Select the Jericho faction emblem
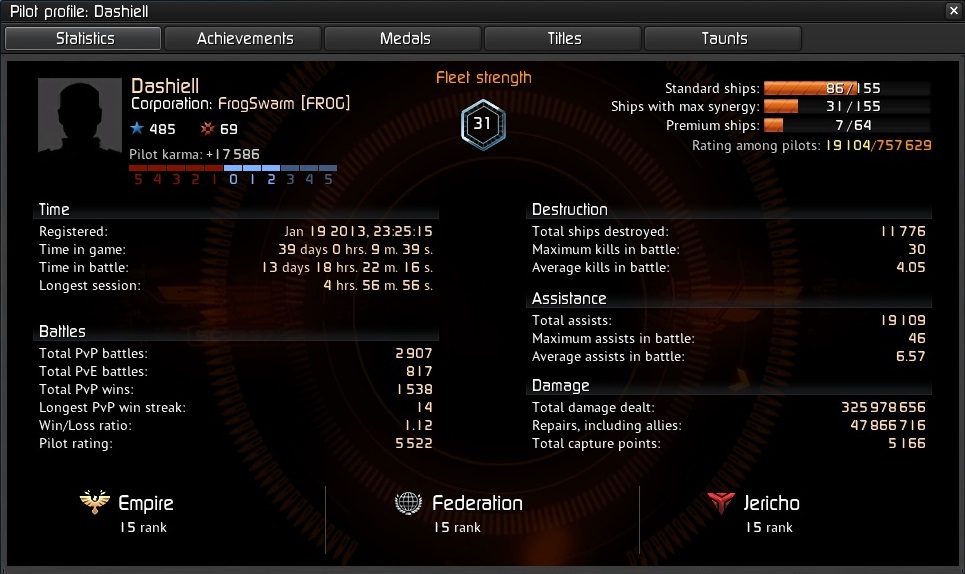Viewport: 965px width, 574px height. (721, 503)
